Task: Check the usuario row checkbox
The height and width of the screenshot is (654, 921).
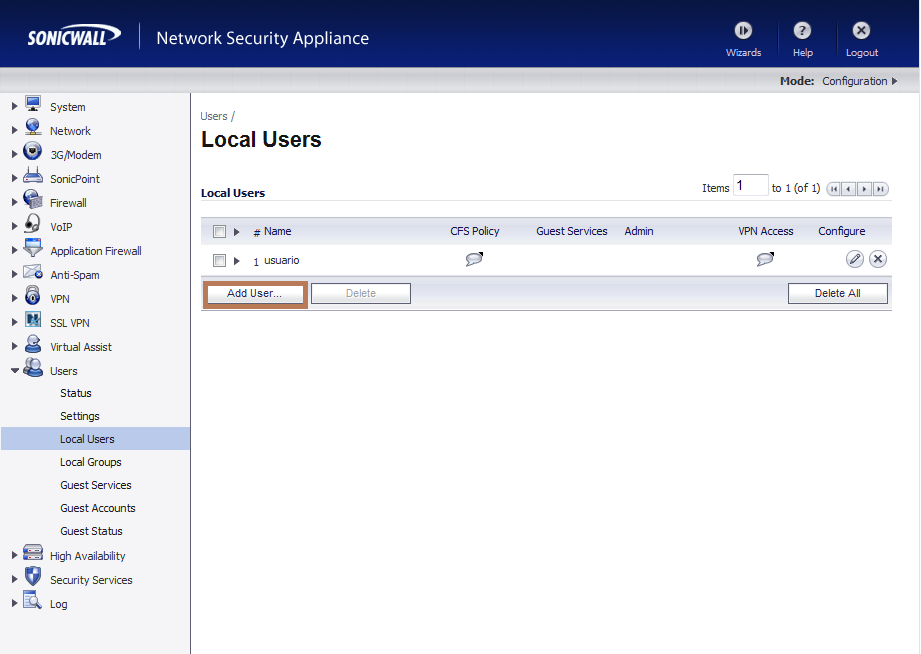Action: tap(219, 260)
